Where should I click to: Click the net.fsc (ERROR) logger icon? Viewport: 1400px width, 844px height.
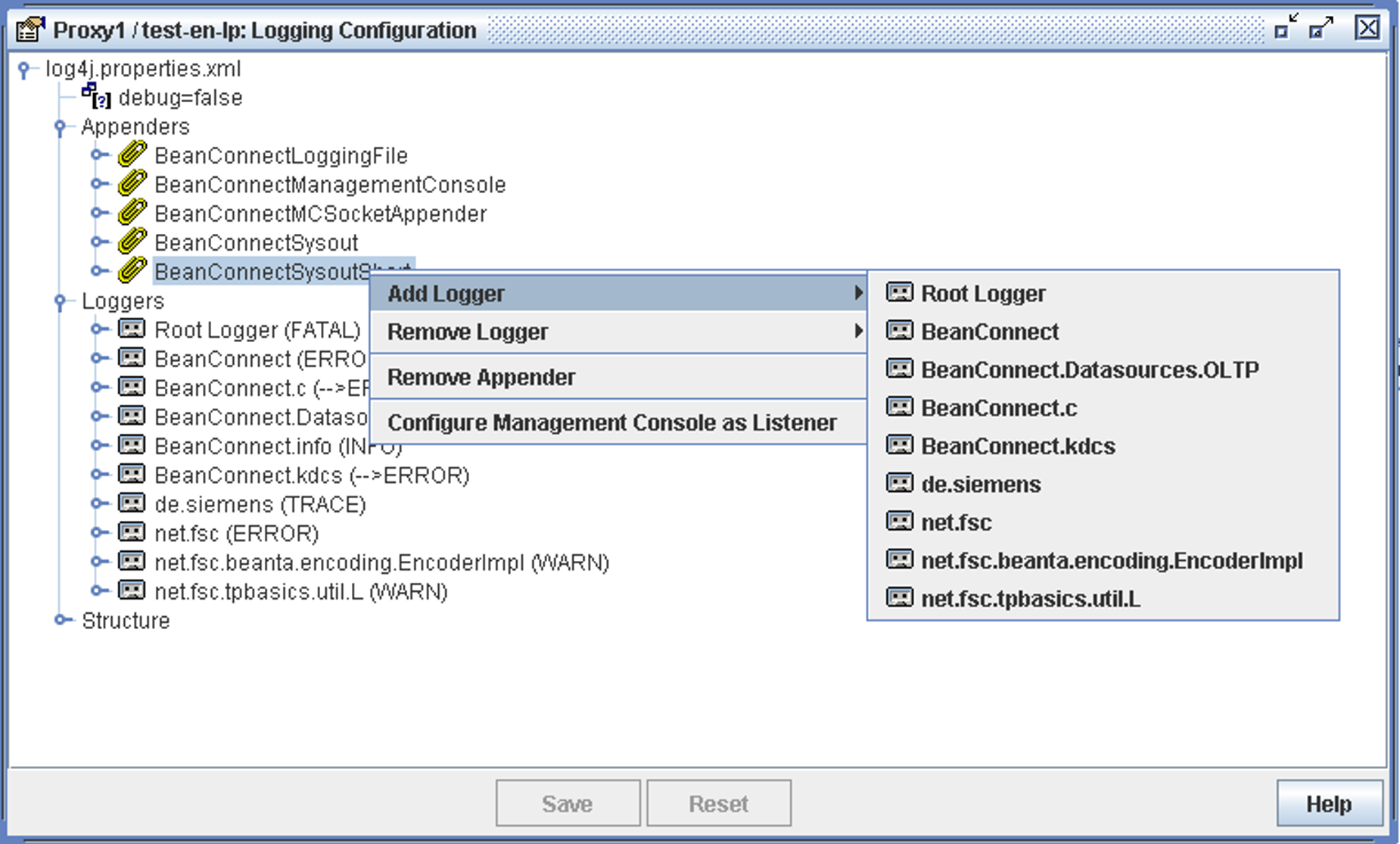tap(132, 533)
